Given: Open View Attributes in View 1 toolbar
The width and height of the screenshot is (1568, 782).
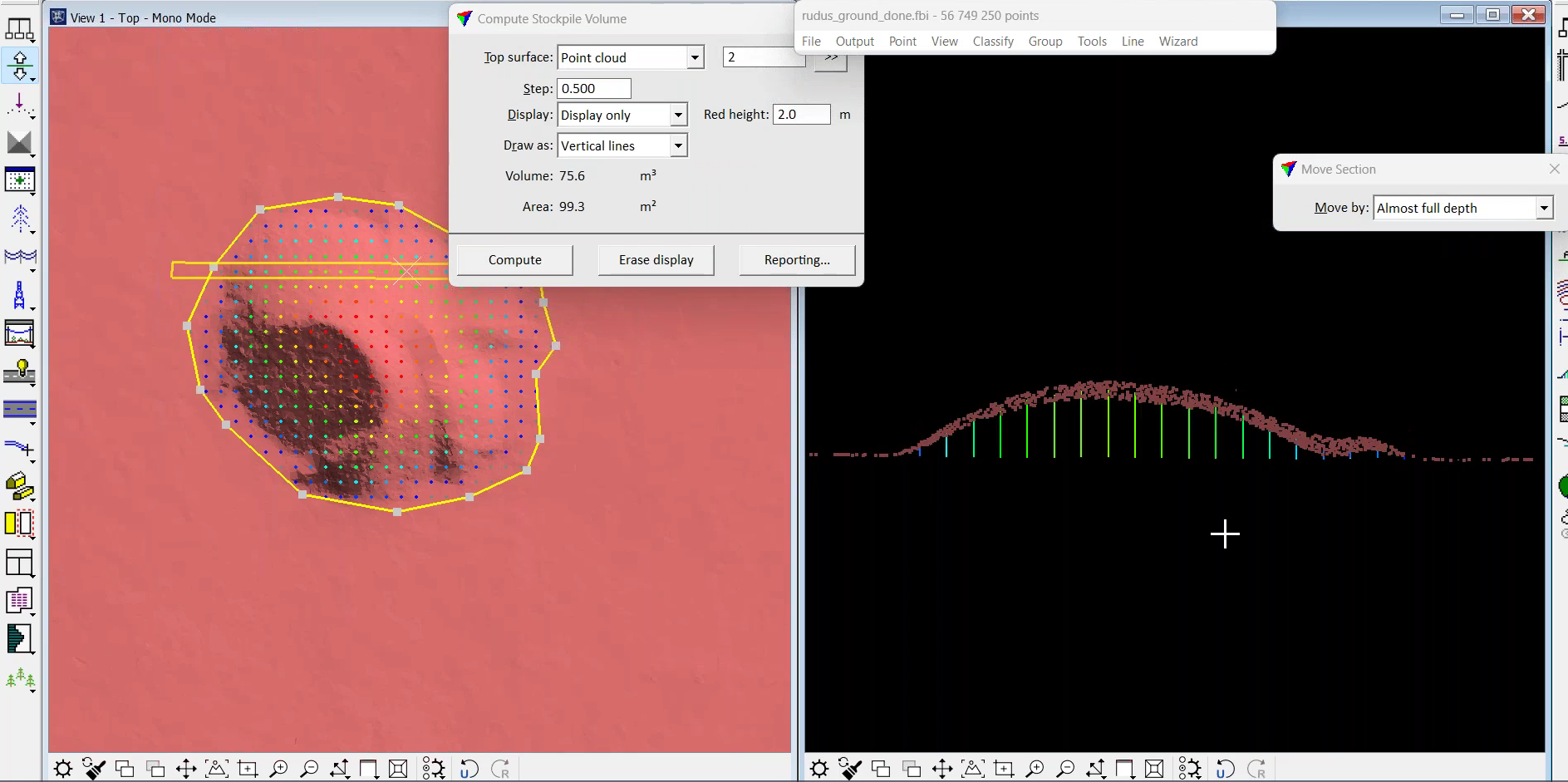Looking at the screenshot, I should (x=63, y=769).
